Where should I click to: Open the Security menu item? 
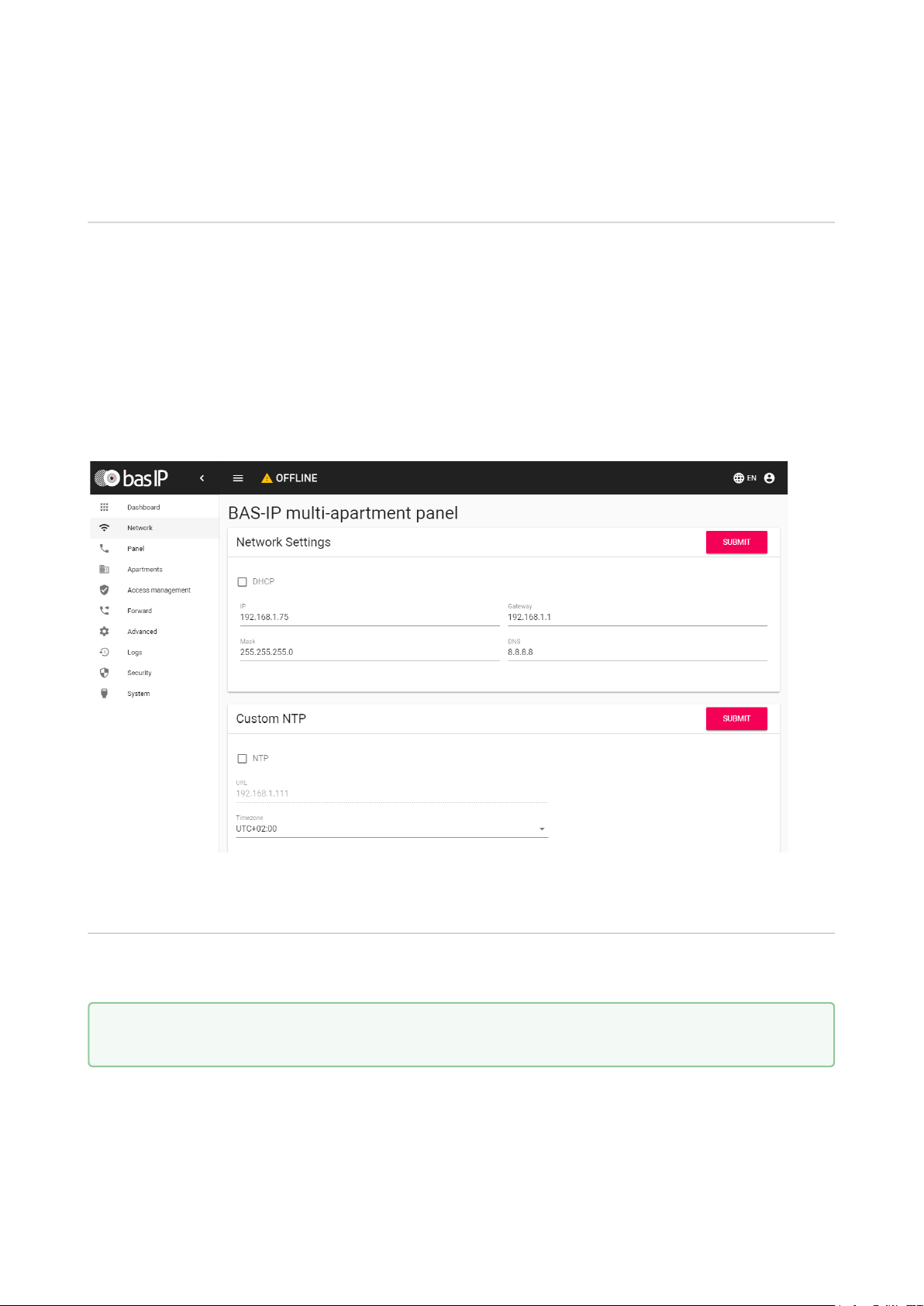(140, 673)
